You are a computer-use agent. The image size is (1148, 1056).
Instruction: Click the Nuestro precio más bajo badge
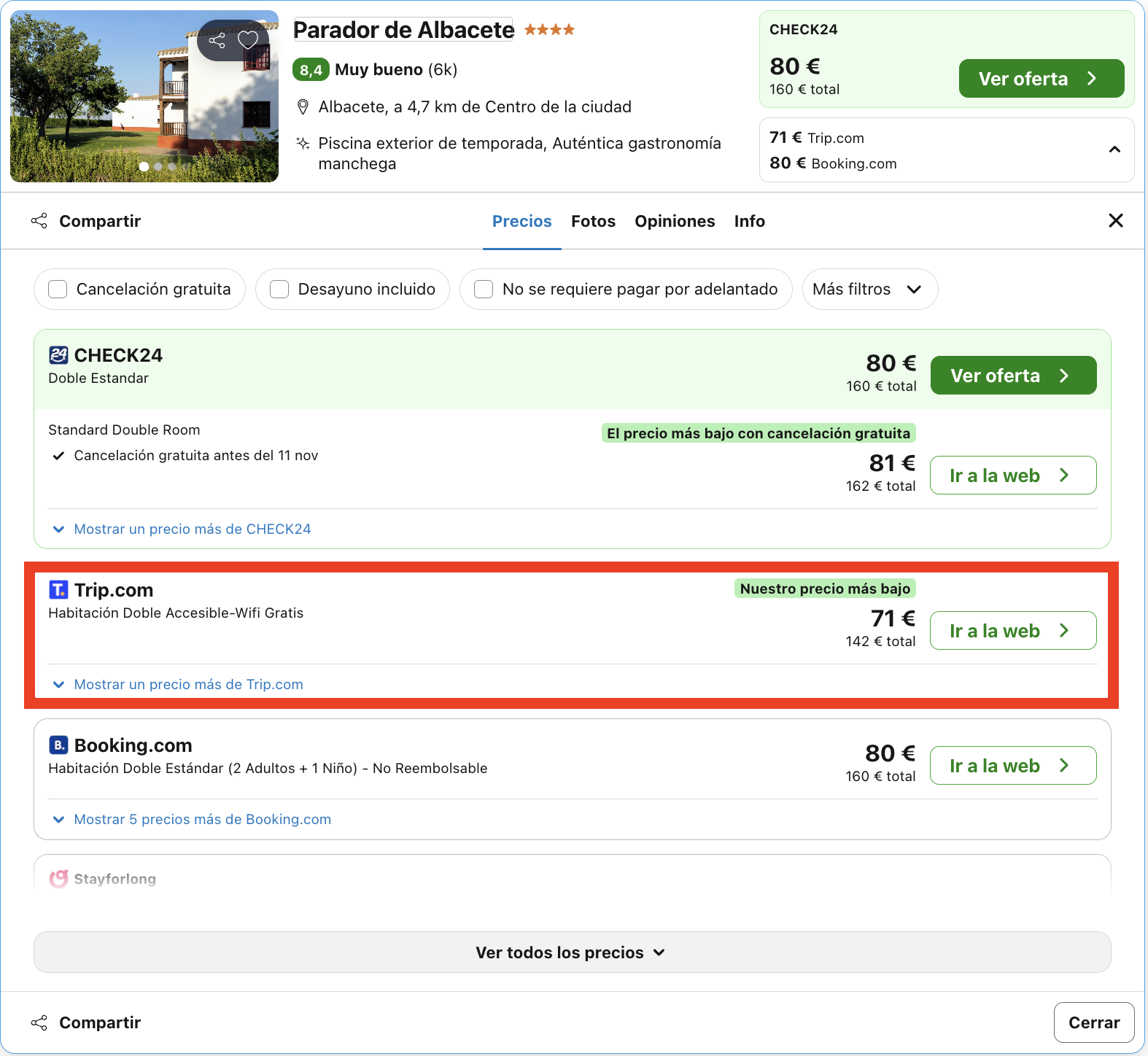click(x=826, y=589)
